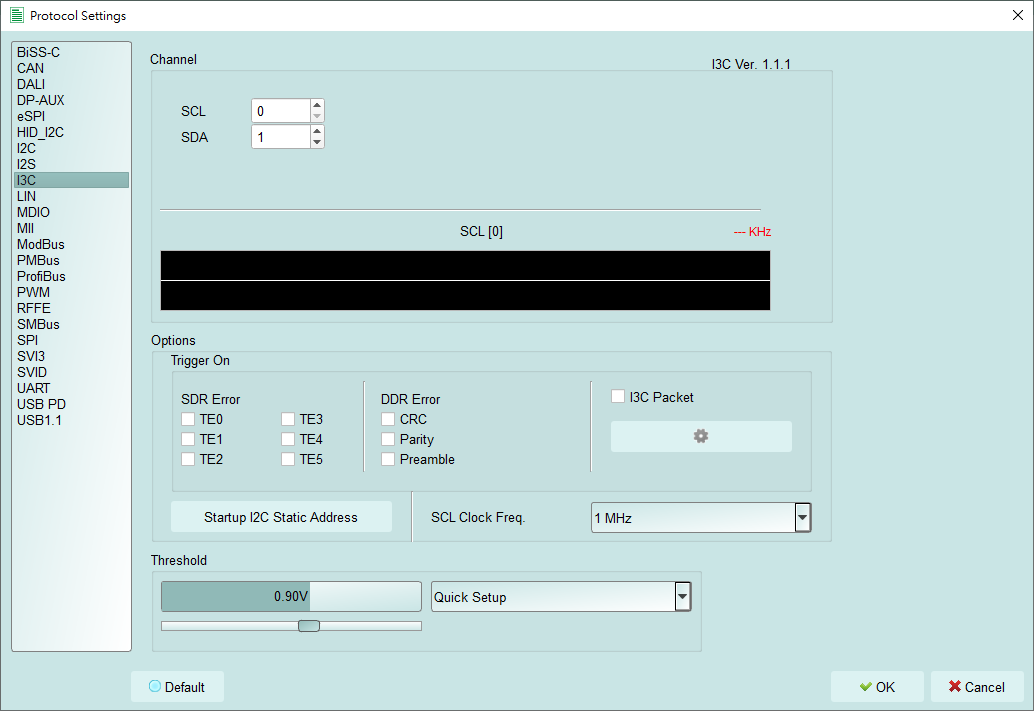Select I2S protocol in list

point(71,164)
